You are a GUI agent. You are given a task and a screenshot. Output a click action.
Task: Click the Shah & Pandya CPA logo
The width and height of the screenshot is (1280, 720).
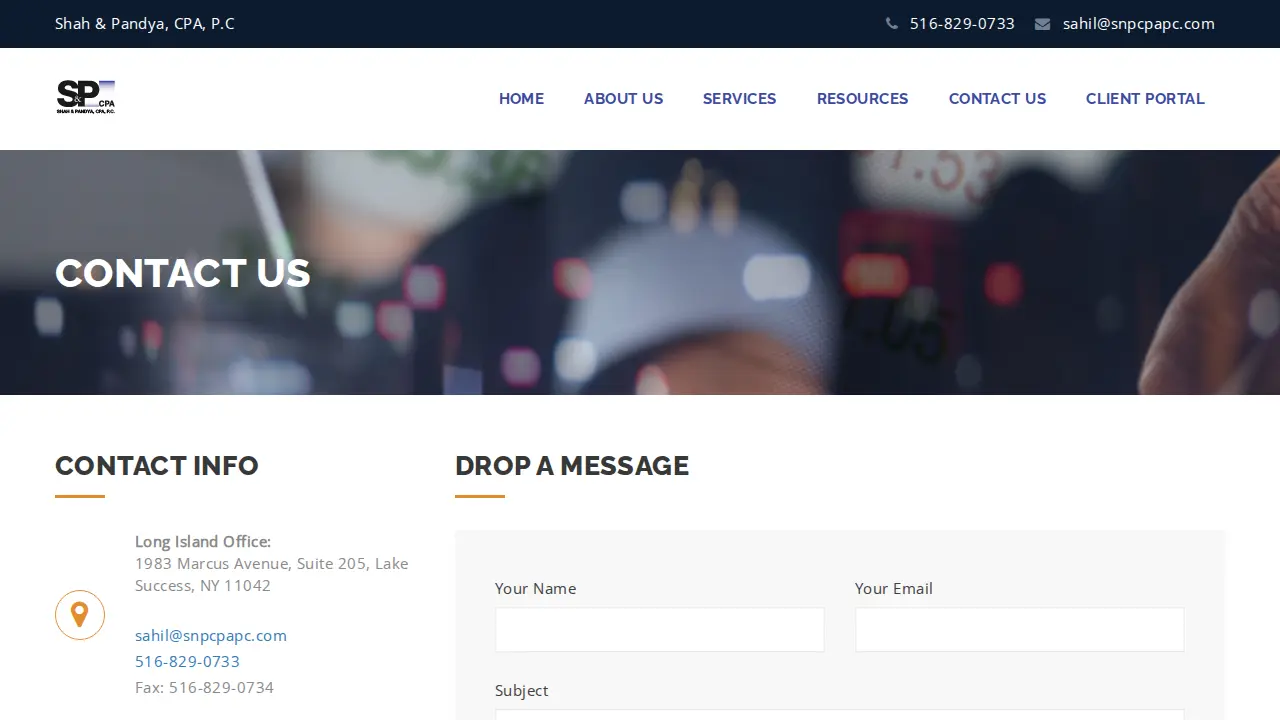[x=86, y=97]
